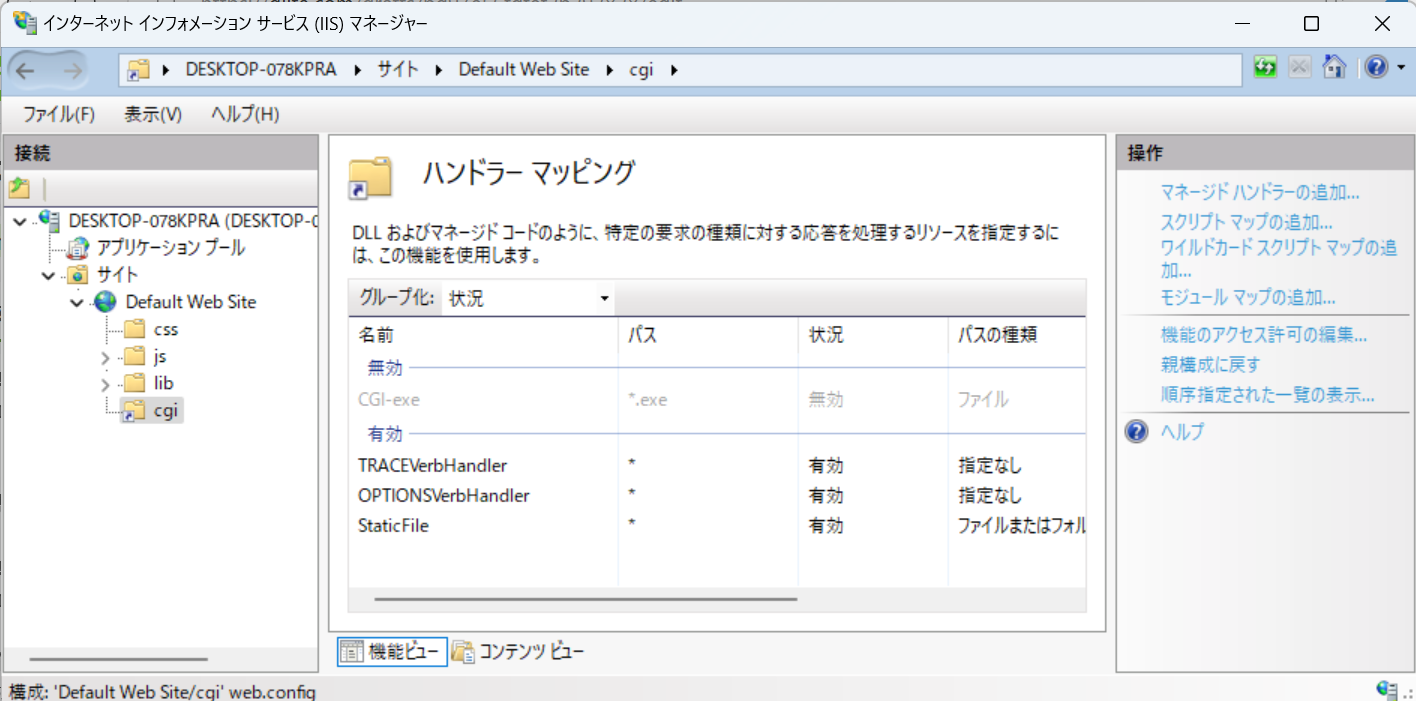This screenshot has width=1416, height=701.
Task: Click the 無効 group header
Action: click(x=385, y=368)
